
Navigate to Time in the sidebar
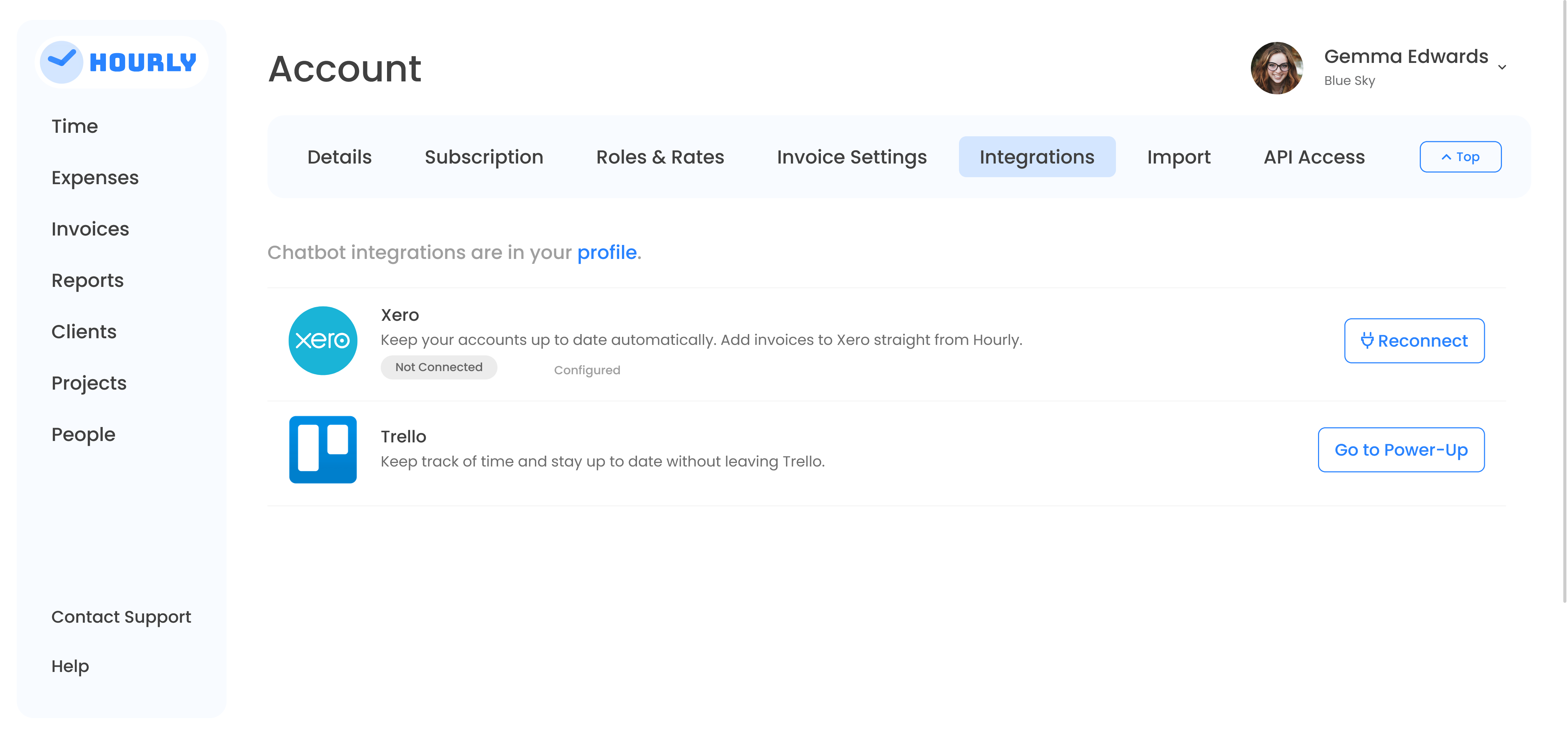[x=74, y=126]
